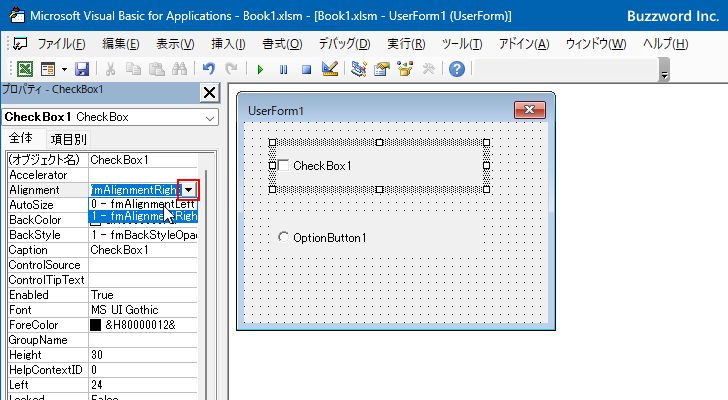Viewport: 728px width, 400px height.
Task: Switch to the 項目別 tab
Action: [68, 139]
